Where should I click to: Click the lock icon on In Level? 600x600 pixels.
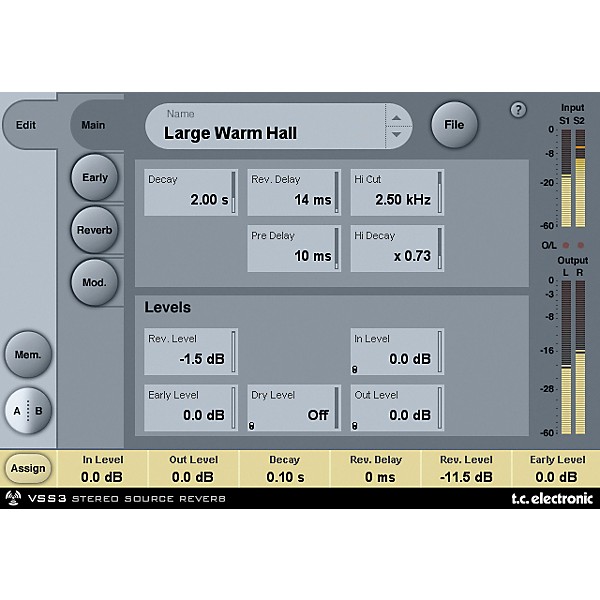coord(356,367)
